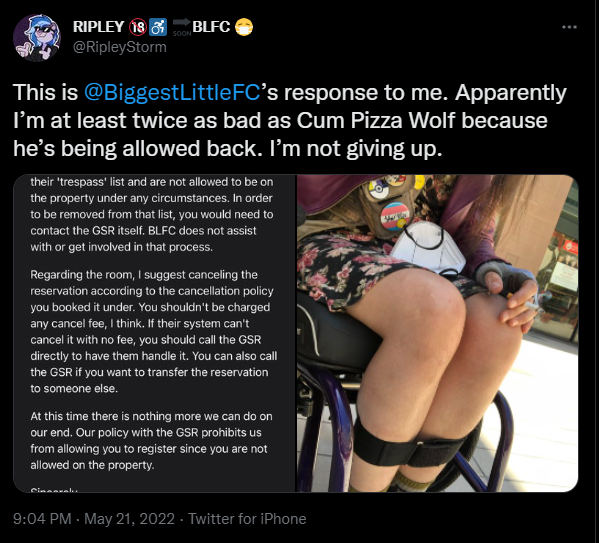Open the @RipleyStorm handle
This screenshot has height=543, width=599.
[120, 47]
